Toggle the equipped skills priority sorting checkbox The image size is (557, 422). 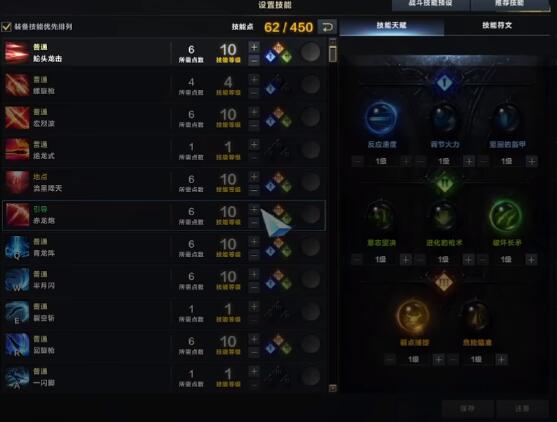pyautogui.click(x=6, y=27)
